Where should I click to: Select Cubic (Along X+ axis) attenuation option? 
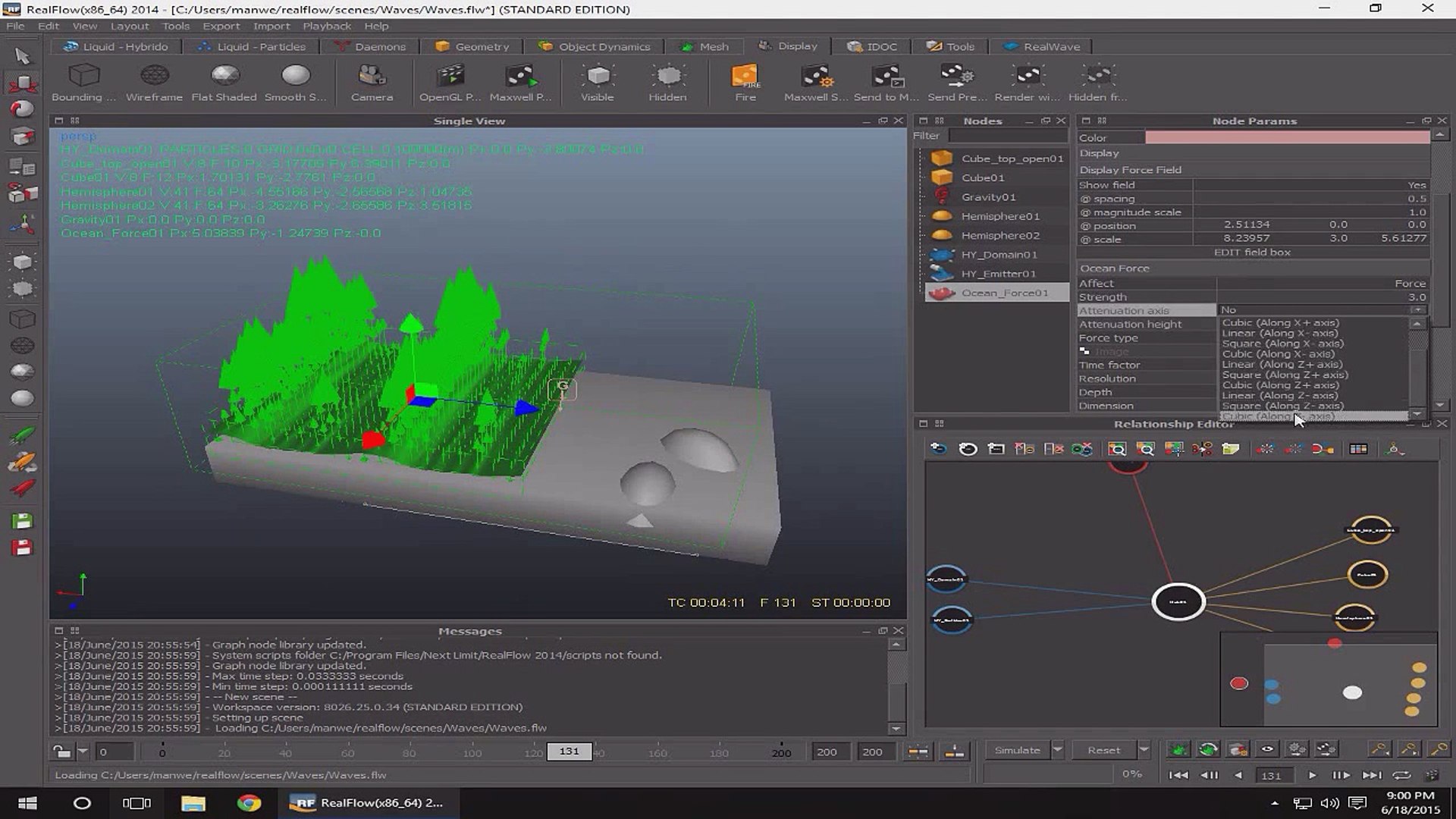pyautogui.click(x=1280, y=322)
